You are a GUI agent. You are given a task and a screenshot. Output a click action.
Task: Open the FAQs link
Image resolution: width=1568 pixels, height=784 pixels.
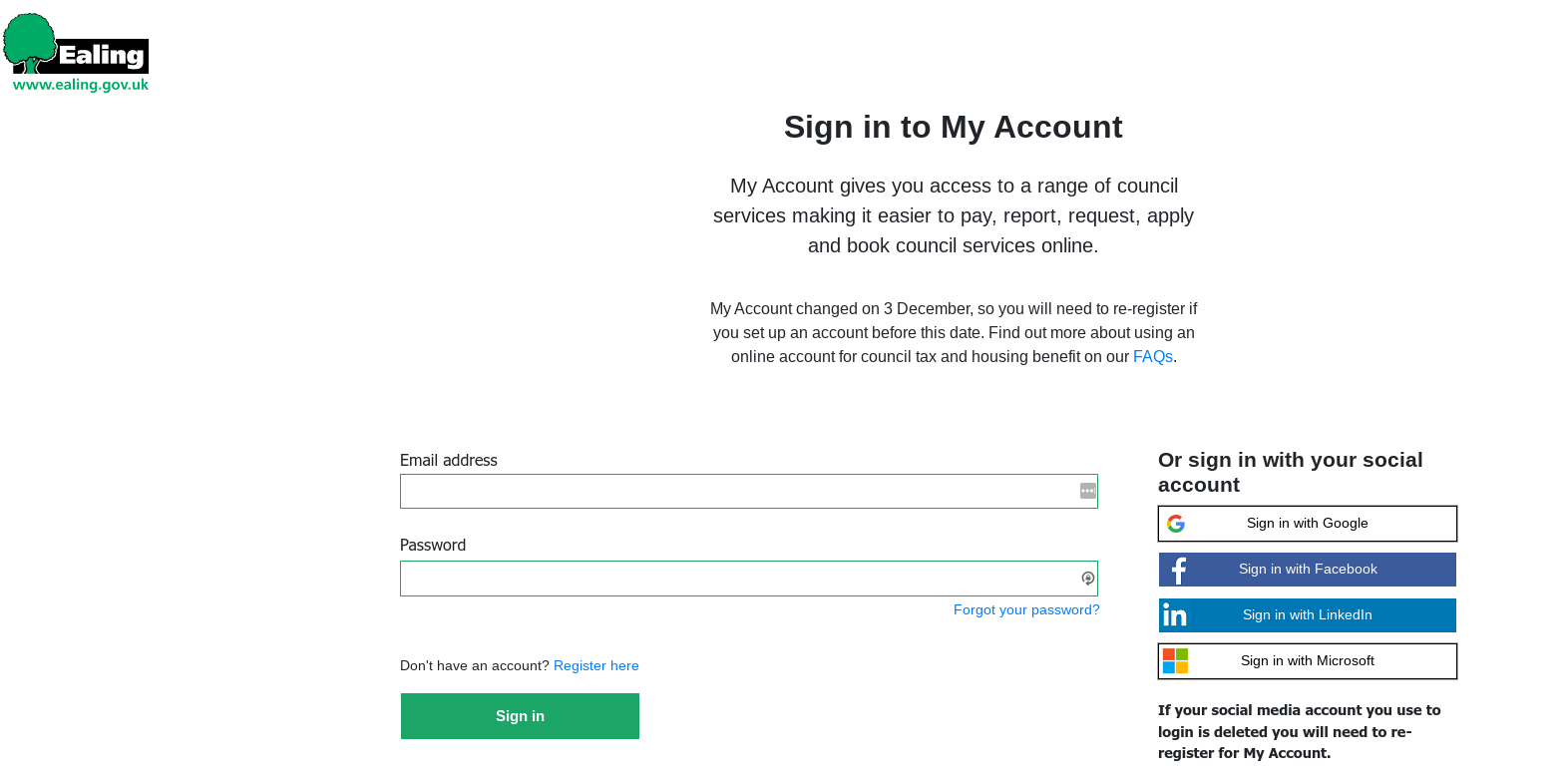click(x=1152, y=357)
